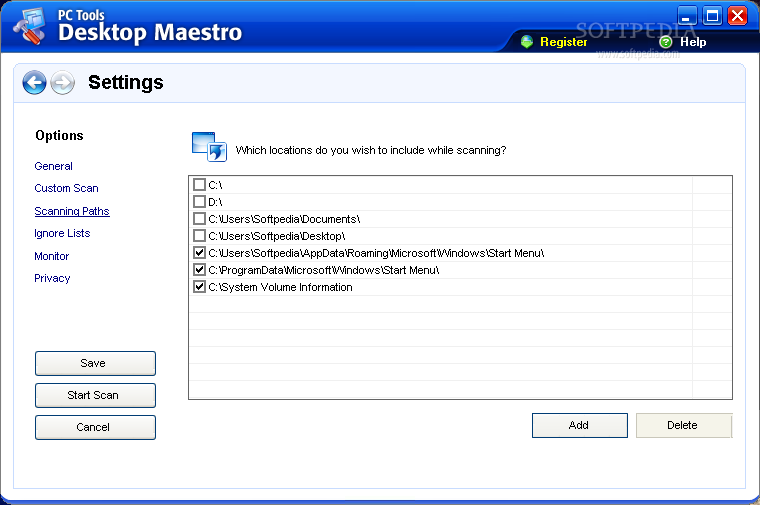Click the Save button
Image resolution: width=760 pixels, height=505 pixels.
click(95, 363)
